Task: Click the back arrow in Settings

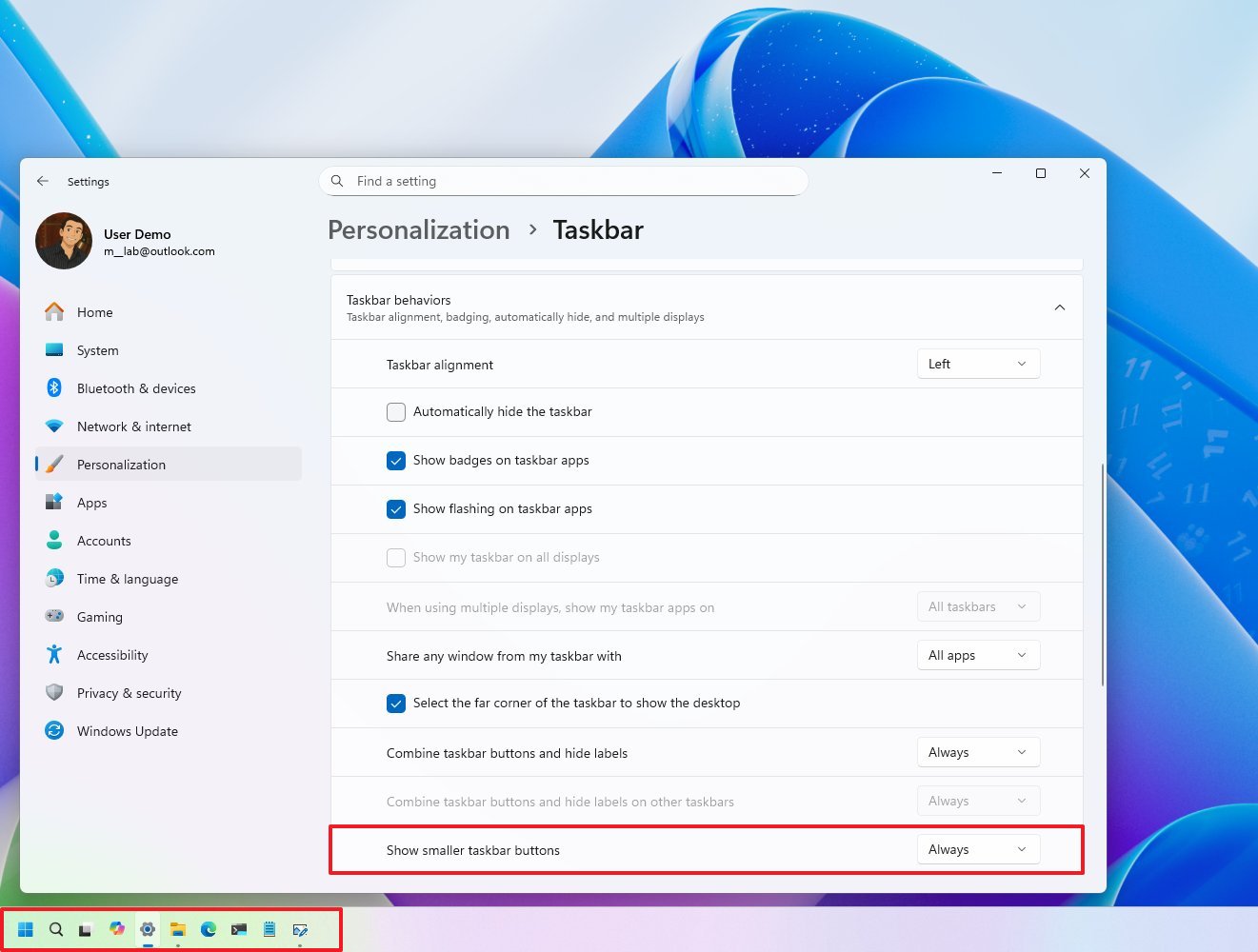Action: (43, 181)
